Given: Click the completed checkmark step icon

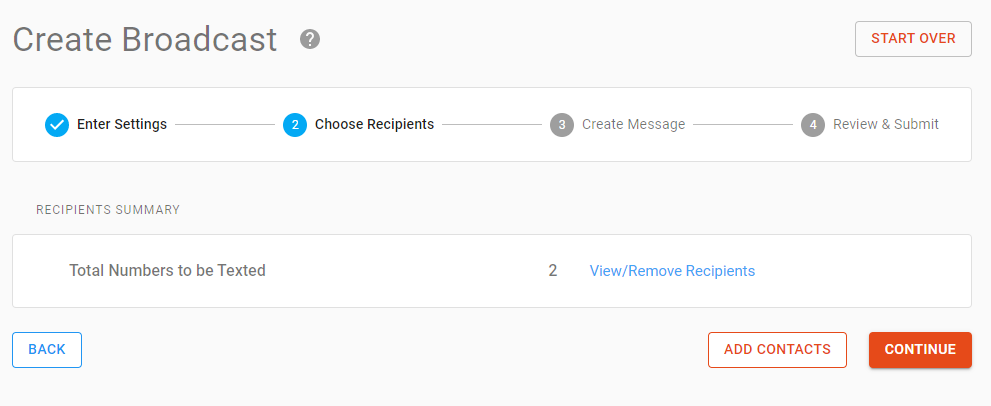Looking at the screenshot, I should pyautogui.click(x=57, y=125).
